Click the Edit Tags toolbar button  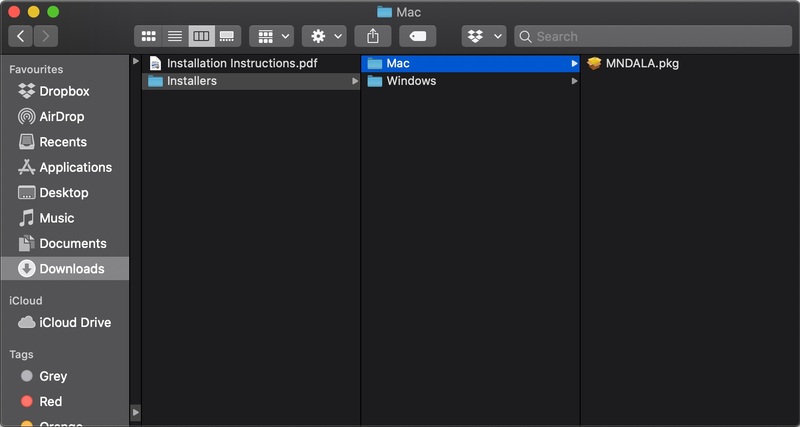(x=418, y=36)
